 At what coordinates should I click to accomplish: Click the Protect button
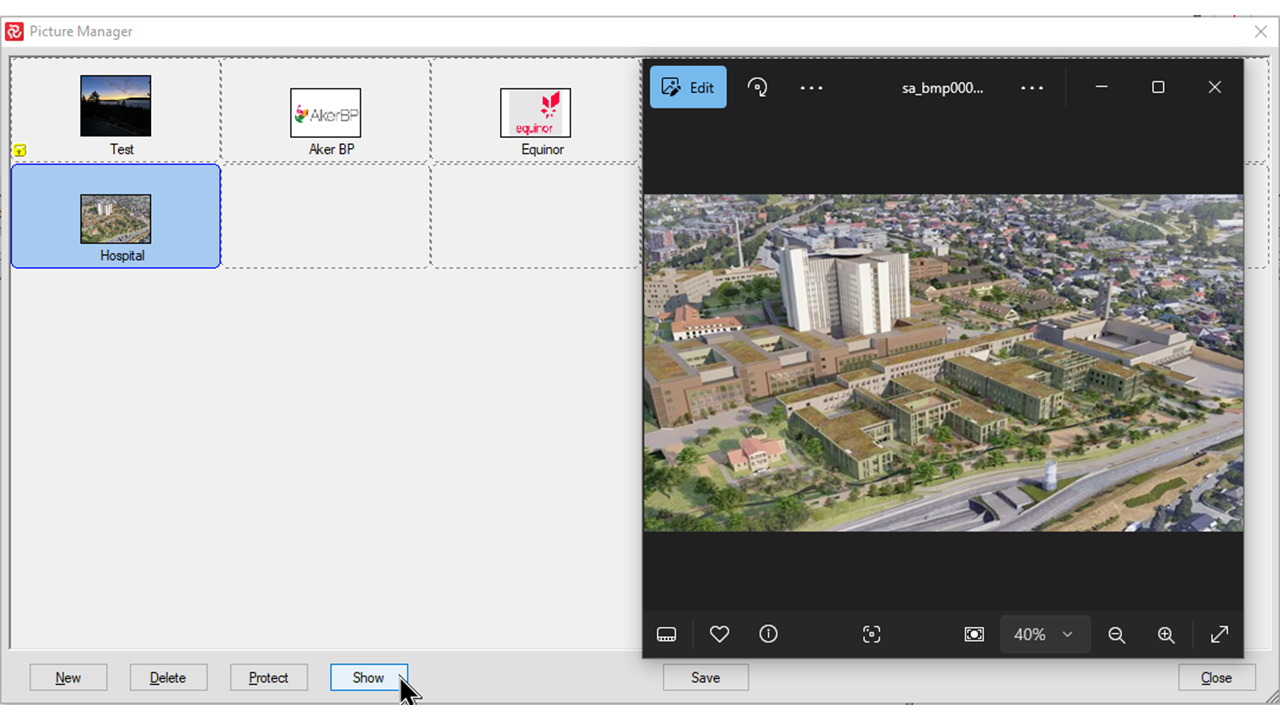pos(269,677)
